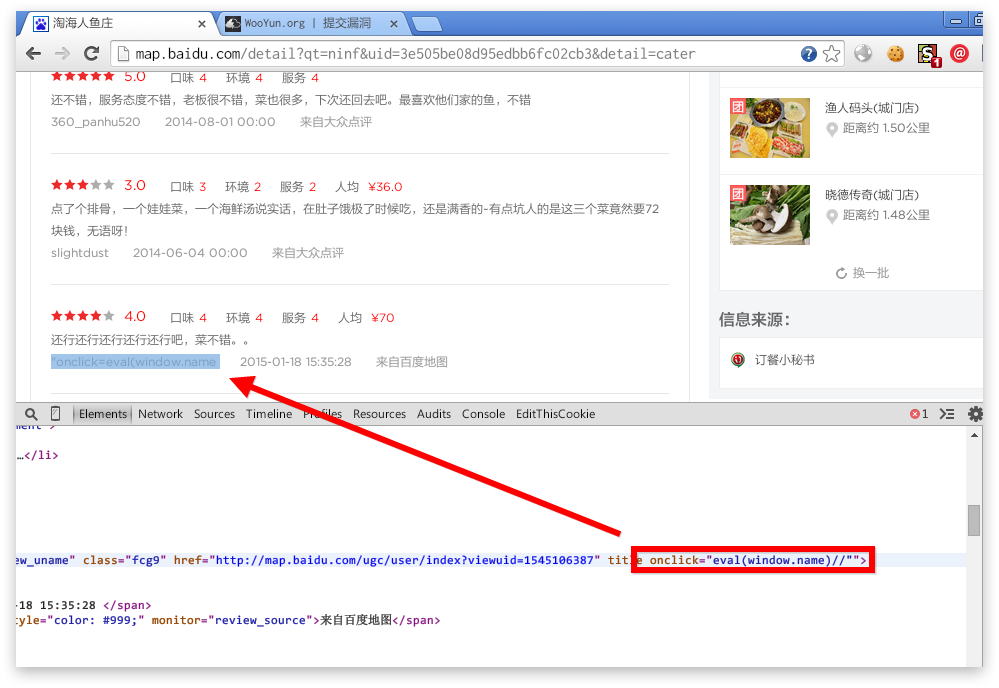Close the WooYun.org tab
Image resolution: width=999 pixels, height=688 pixels.
(x=394, y=24)
